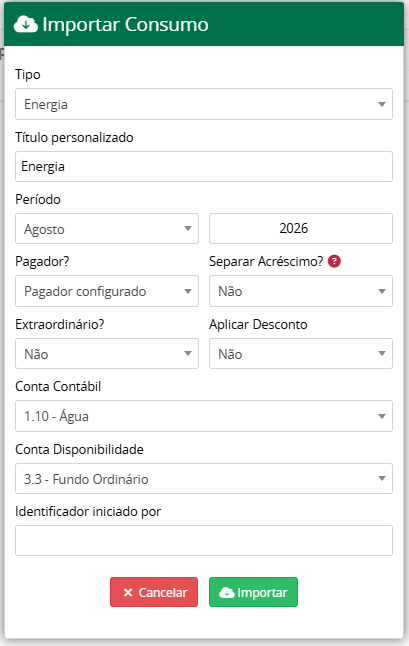
Task: Click the Identificador iniciado por input field
Action: point(204,541)
